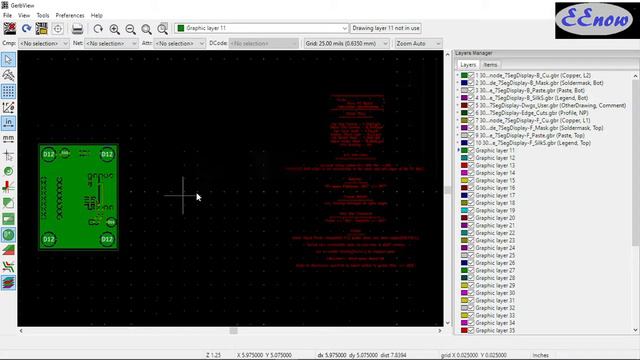Open the active layer dropdown showing Graphic layer 11

[262, 28]
